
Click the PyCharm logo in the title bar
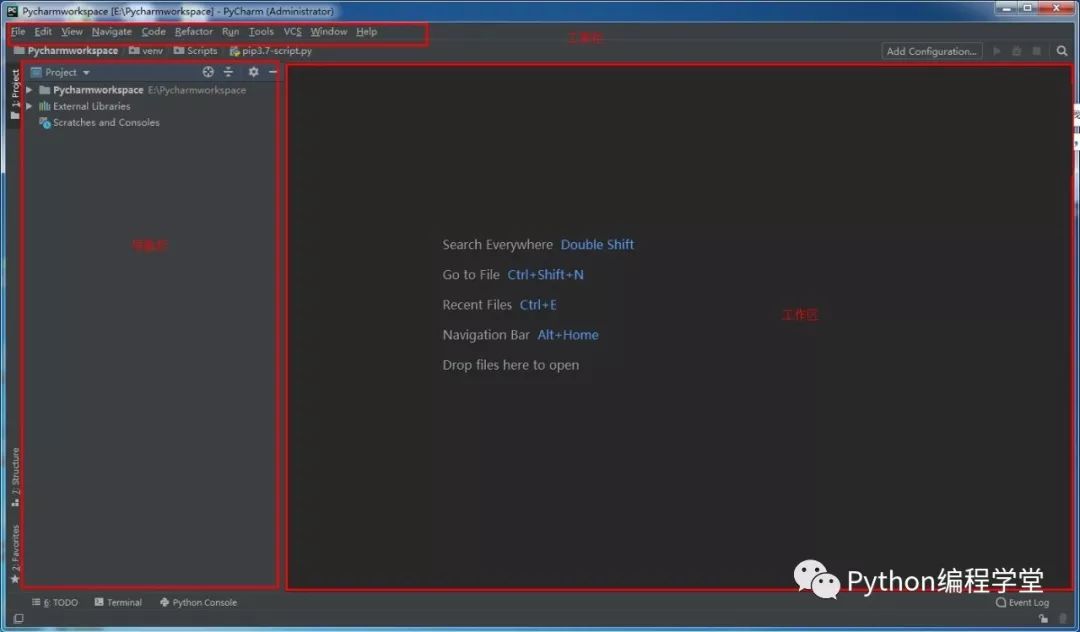point(12,11)
